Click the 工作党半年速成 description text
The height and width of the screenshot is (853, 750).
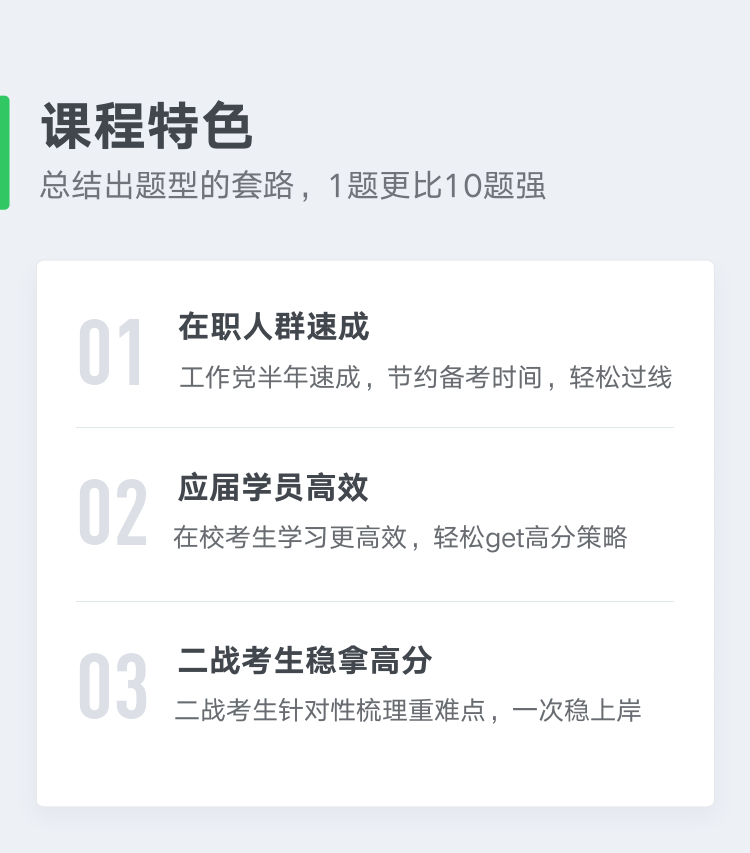270,377
